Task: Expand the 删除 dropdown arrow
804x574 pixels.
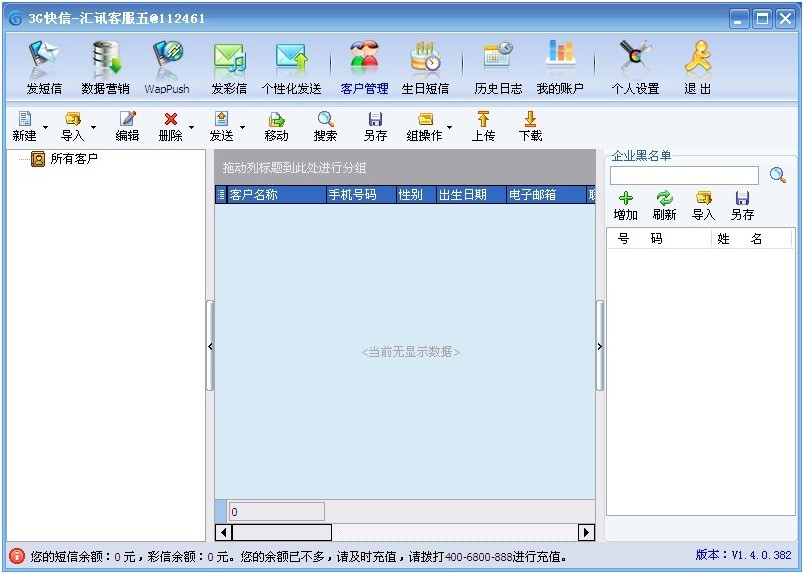Action: click(191, 127)
